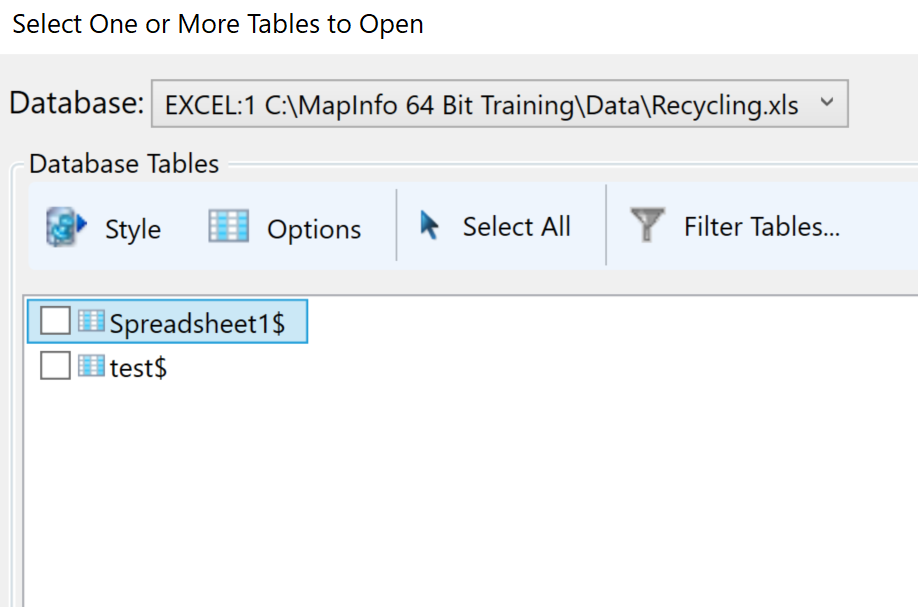The height and width of the screenshot is (607, 918).
Task: Check the Spreadsheet1$ checkbox
Action: tap(55, 321)
